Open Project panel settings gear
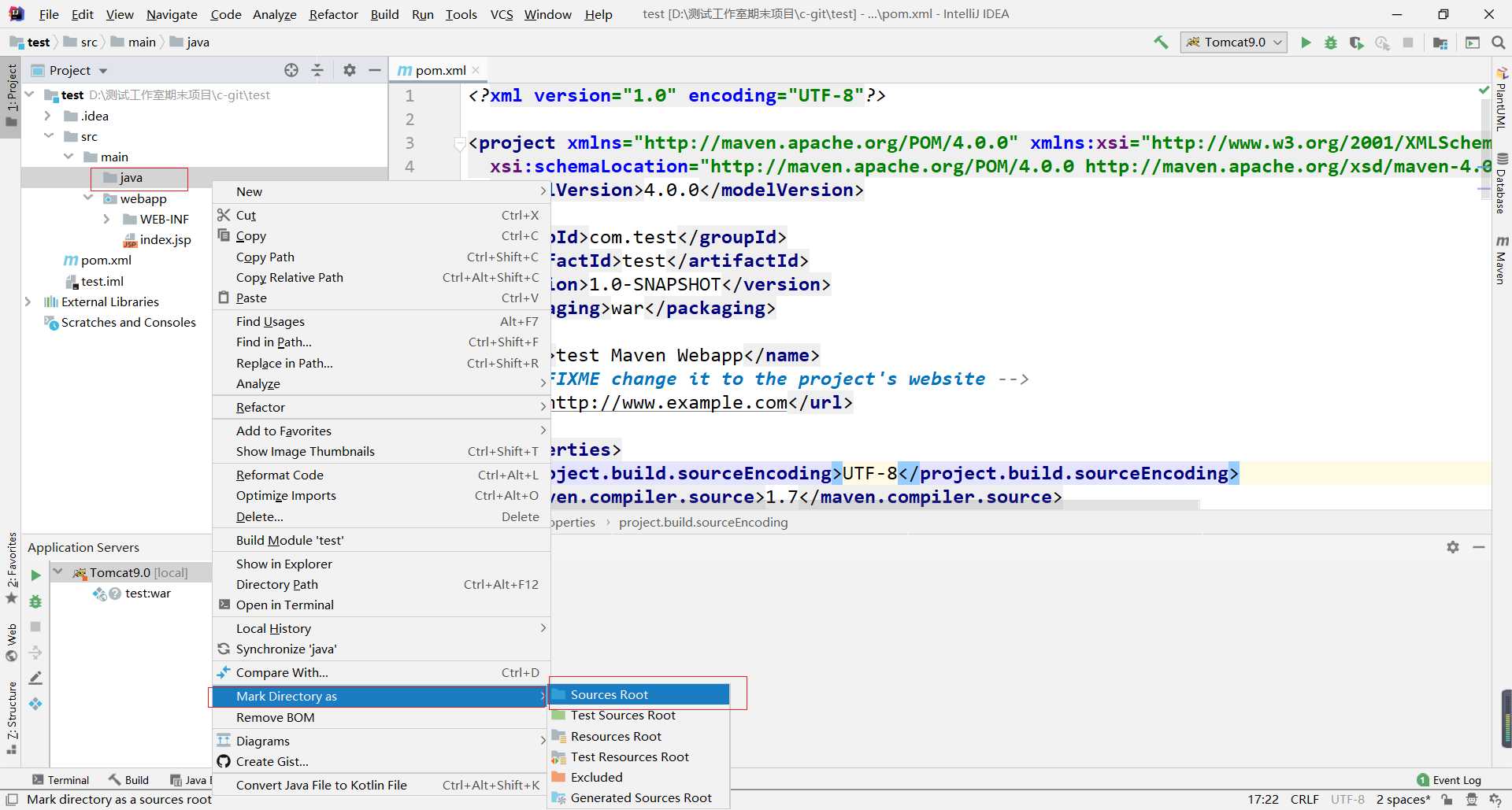The height and width of the screenshot is (810, 1512). 350,70
